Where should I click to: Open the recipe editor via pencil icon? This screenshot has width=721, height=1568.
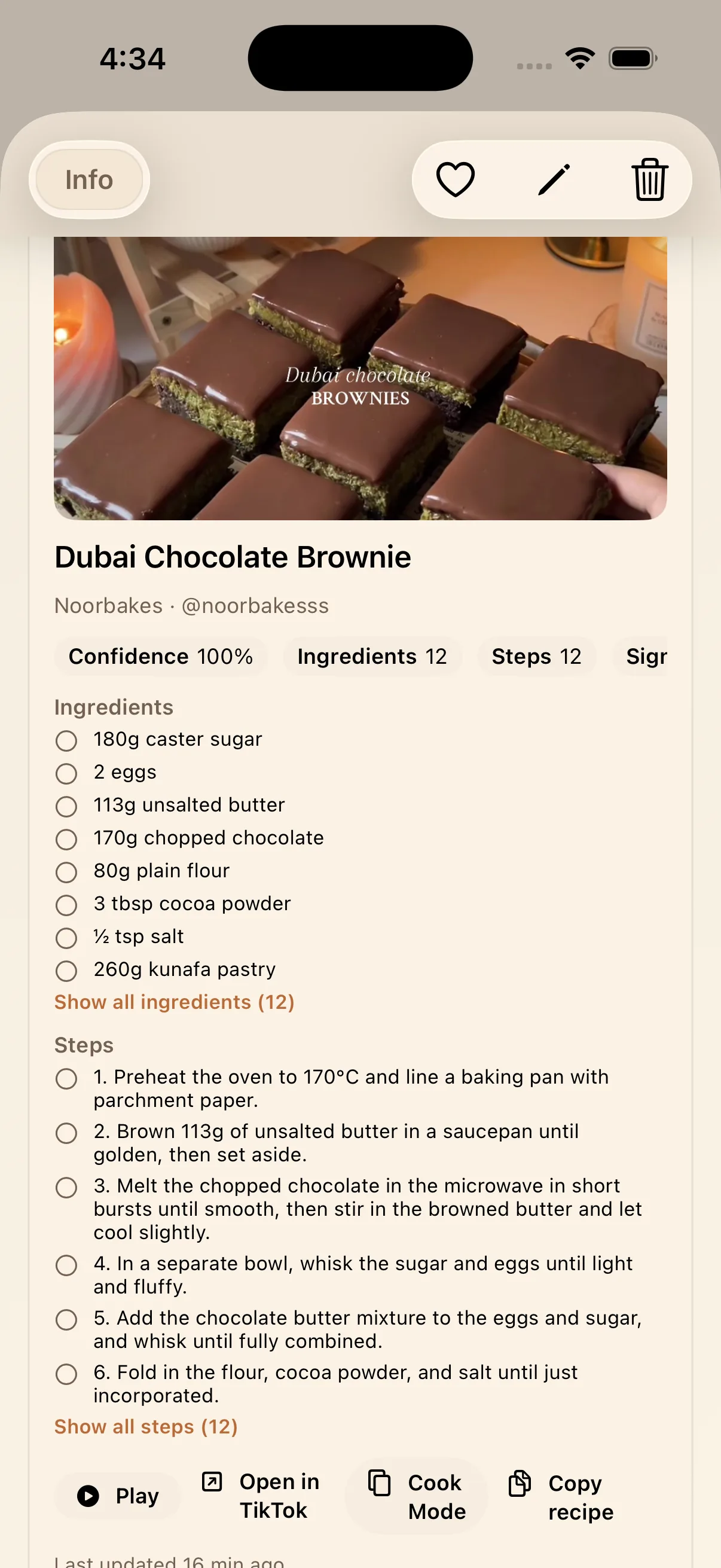tap(552, 179)
